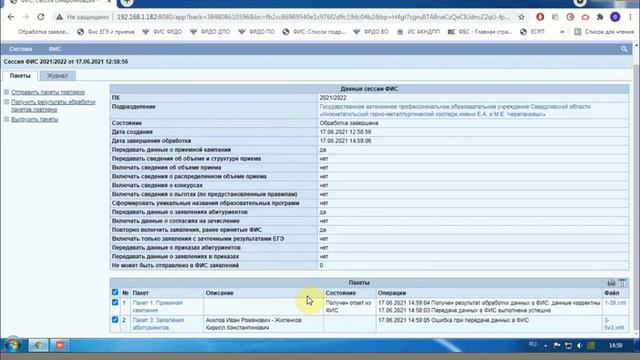The width and height of the screenshot is (640, 360).
Task: Open the volume icon in system tray
Action: [x=580, y=346]
